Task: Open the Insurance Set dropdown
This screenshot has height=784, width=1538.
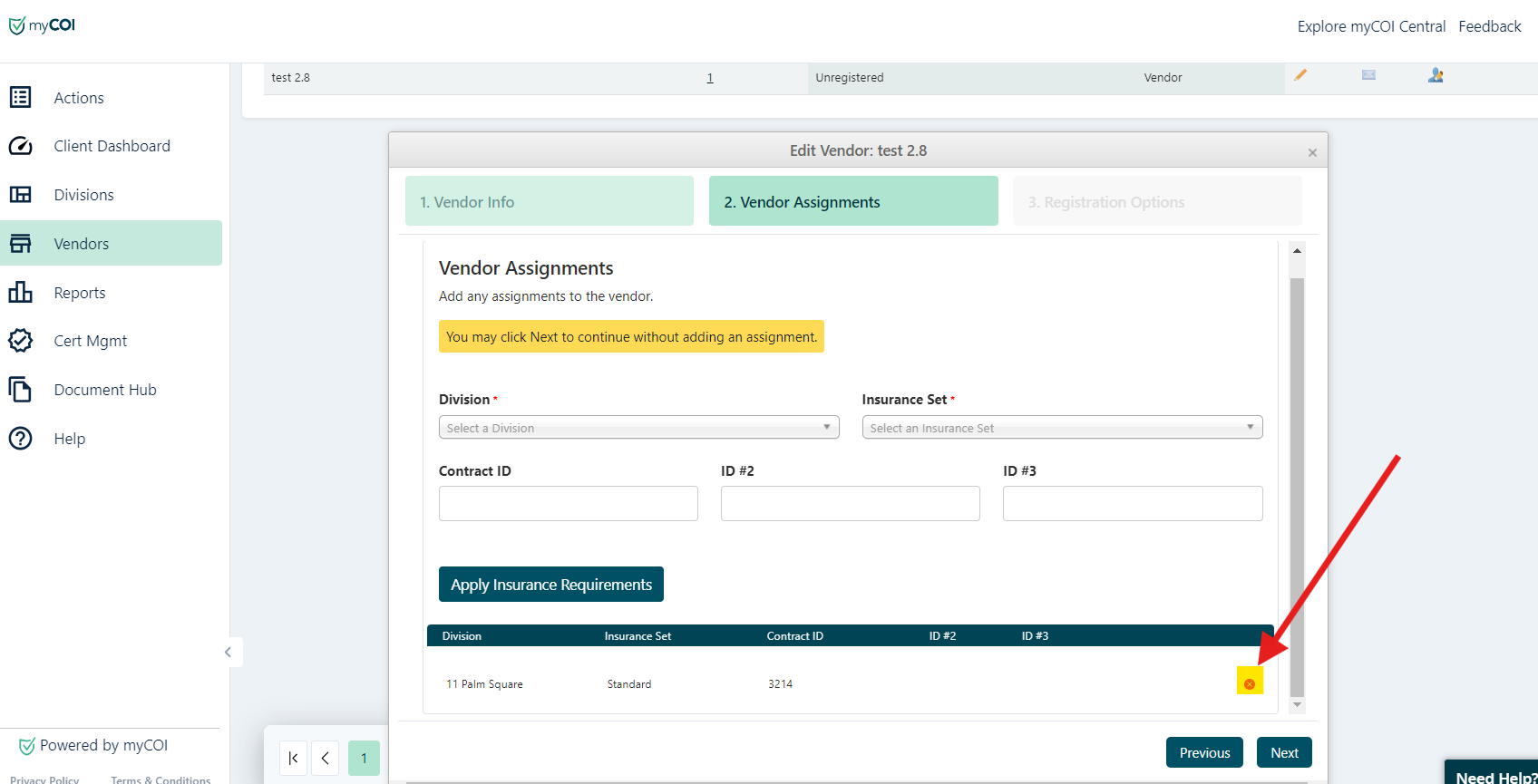Action: [1061, 427]
